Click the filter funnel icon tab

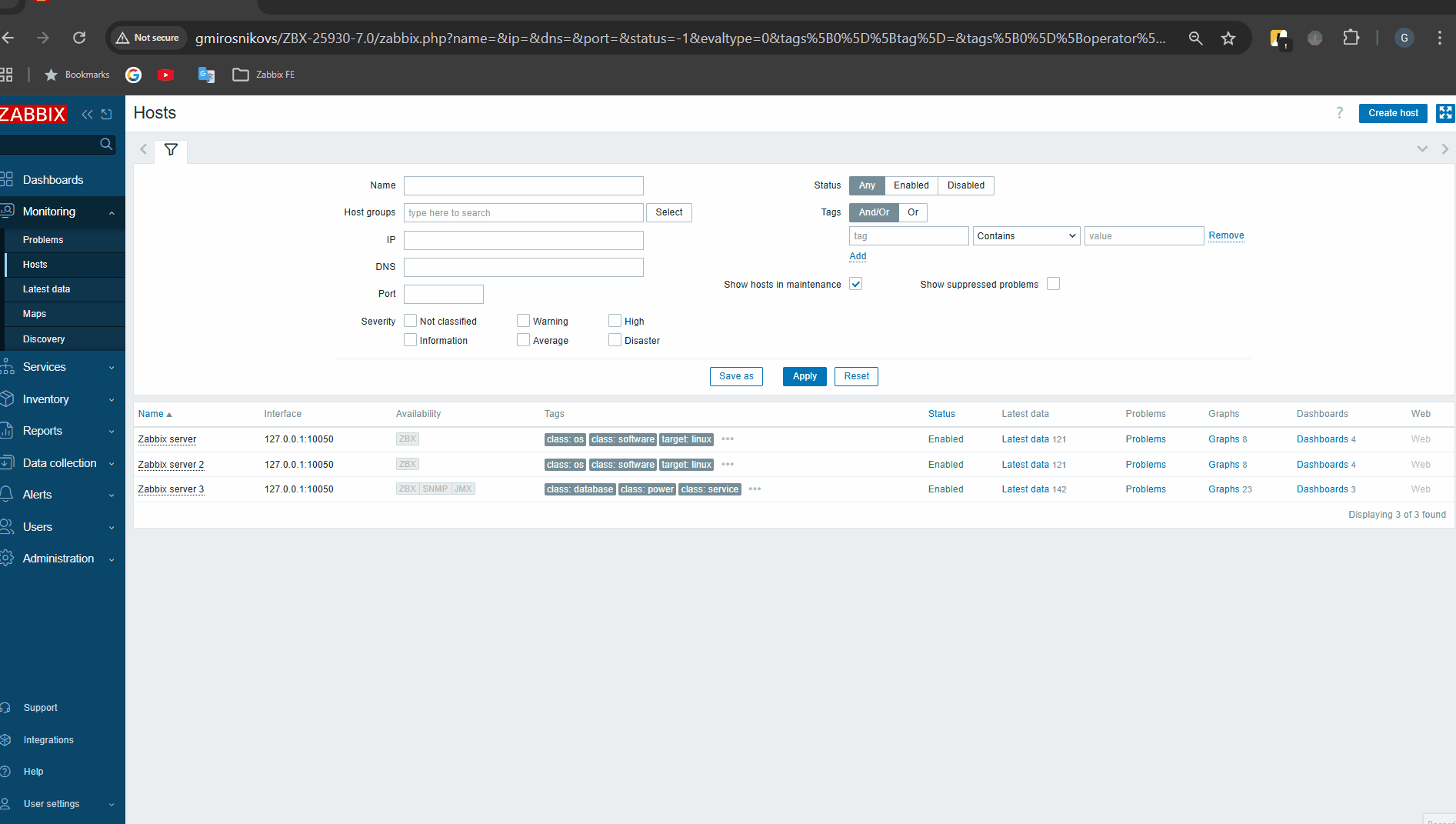pos(171,149)
